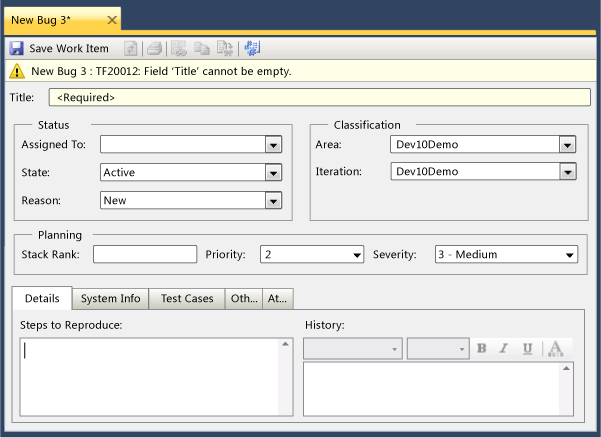The width and height of the screenshot is (601, 438).
Task: Switch to the Test Cases tab
Action: point(187,299)
